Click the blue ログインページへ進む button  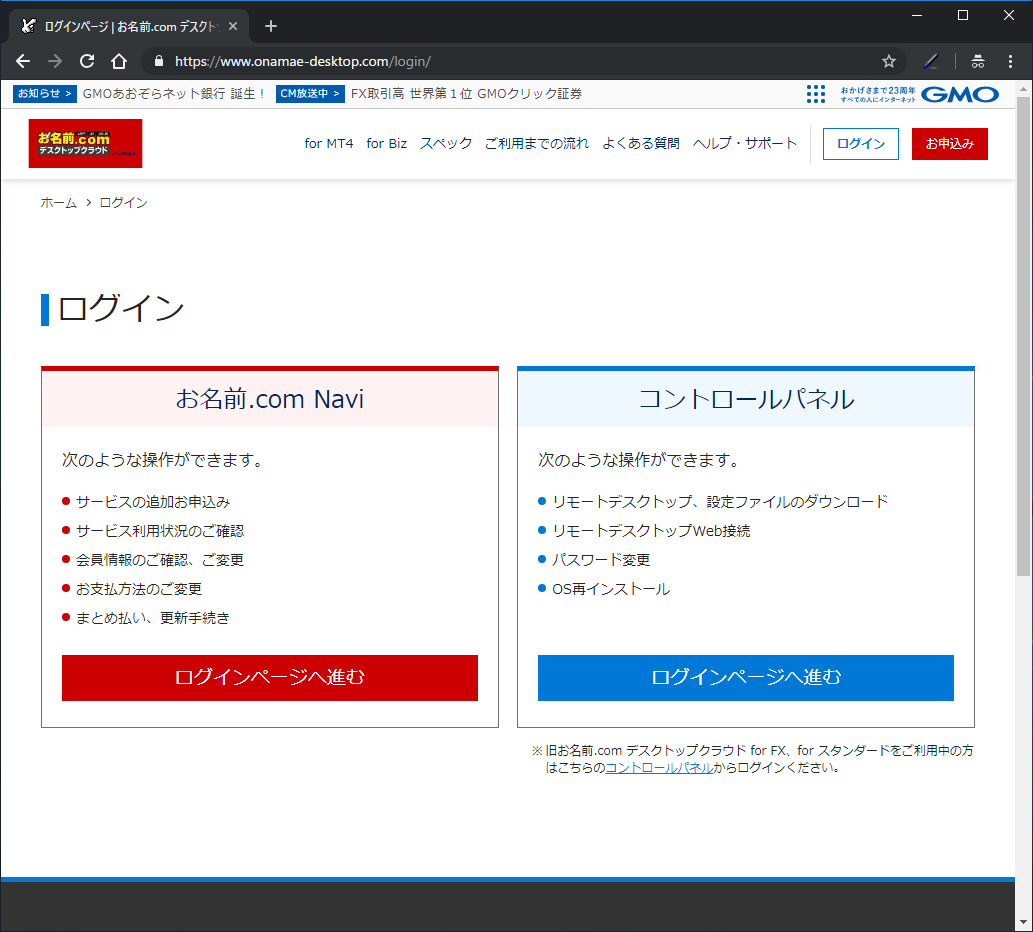click(x=746, y=678)
